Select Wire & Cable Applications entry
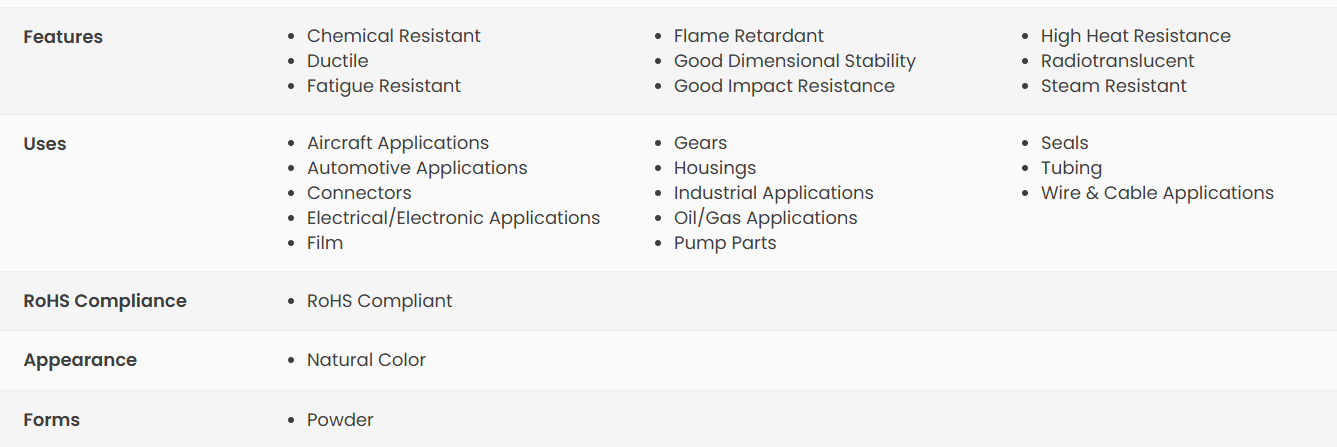The height and width of the screenshot is (447, 1337). pos(1157,193)
